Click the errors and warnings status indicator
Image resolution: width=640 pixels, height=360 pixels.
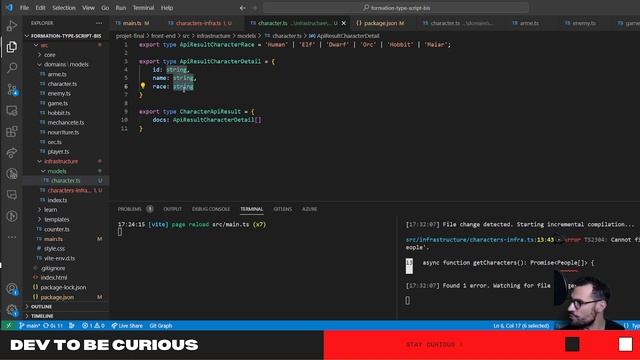click(93, 326)
